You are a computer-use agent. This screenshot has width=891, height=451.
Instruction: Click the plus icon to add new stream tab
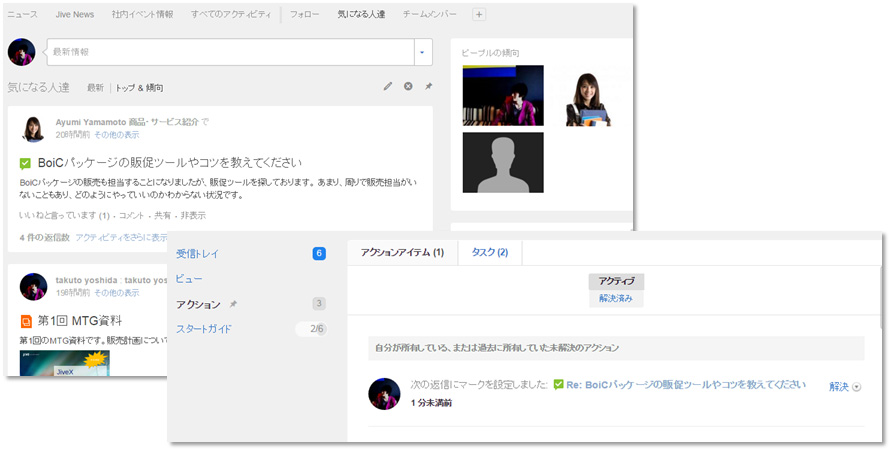[478, 15]
